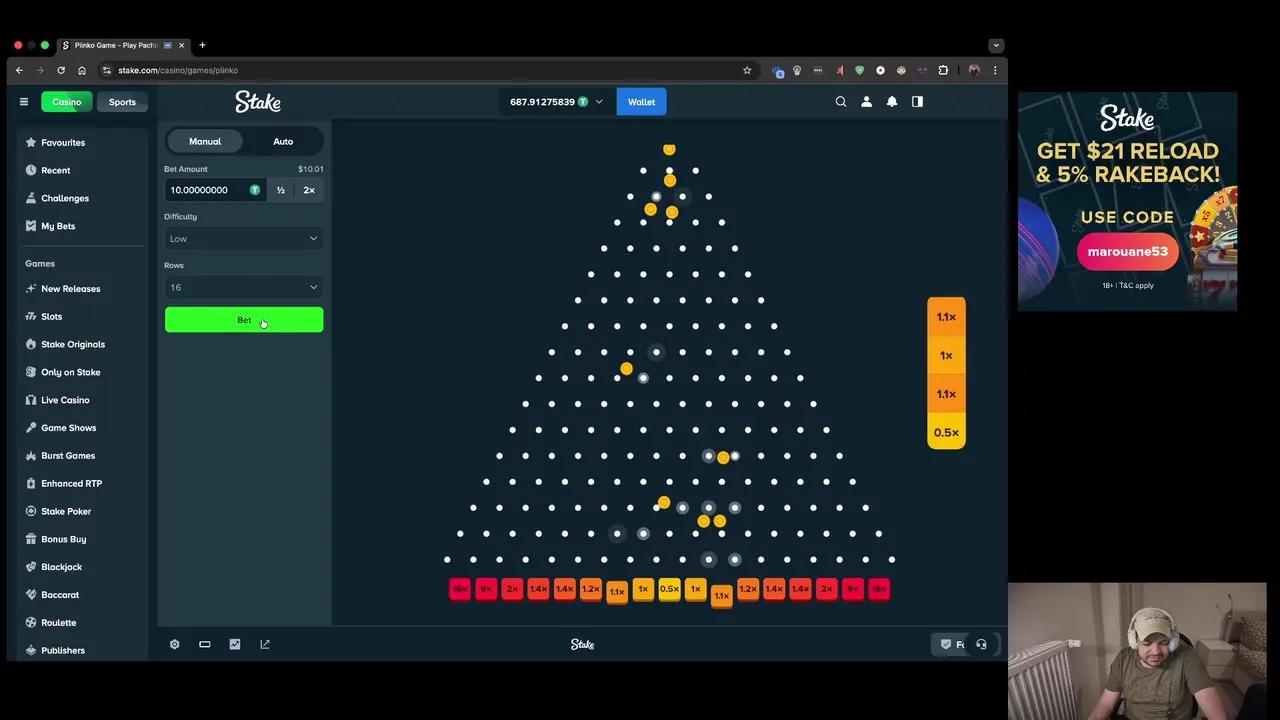Open the user profile icon
This screenshot has height=720, width=1280.
tap(866, 102)
